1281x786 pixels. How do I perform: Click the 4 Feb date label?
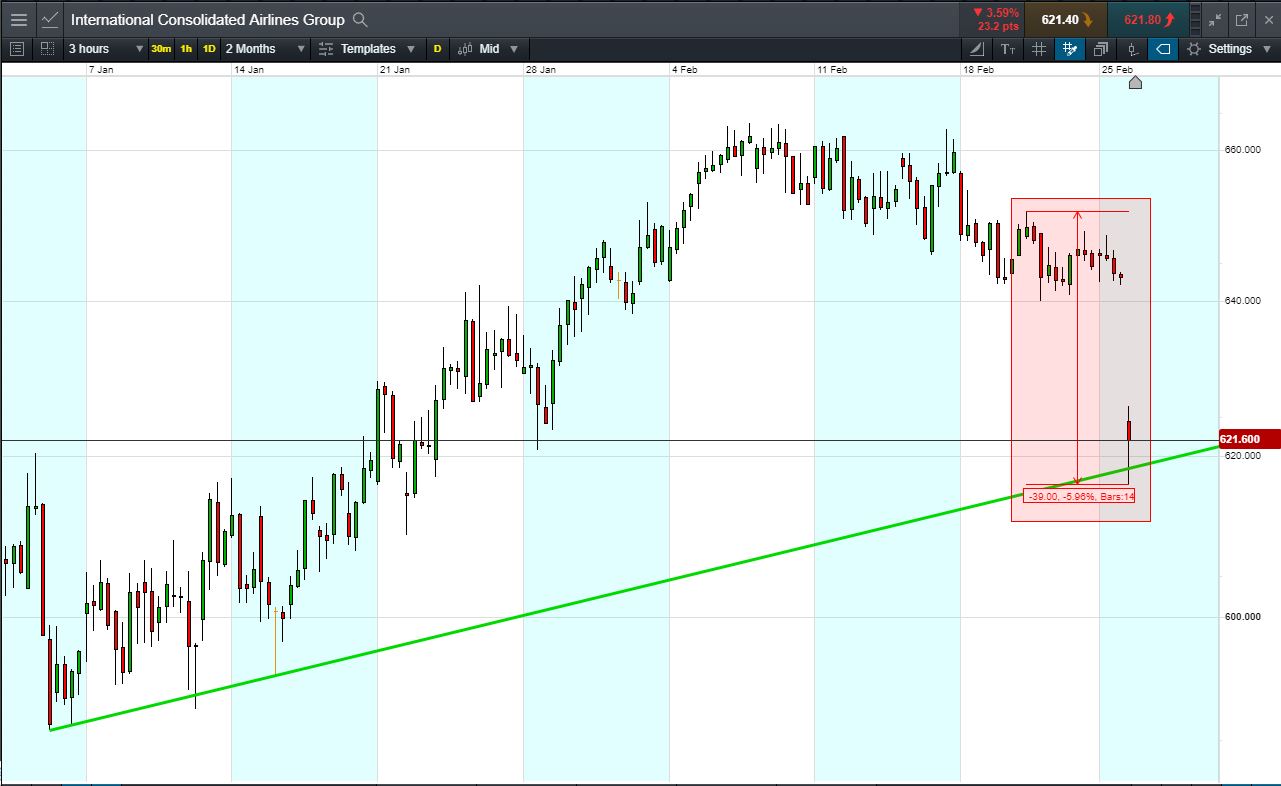coord(685,70)
